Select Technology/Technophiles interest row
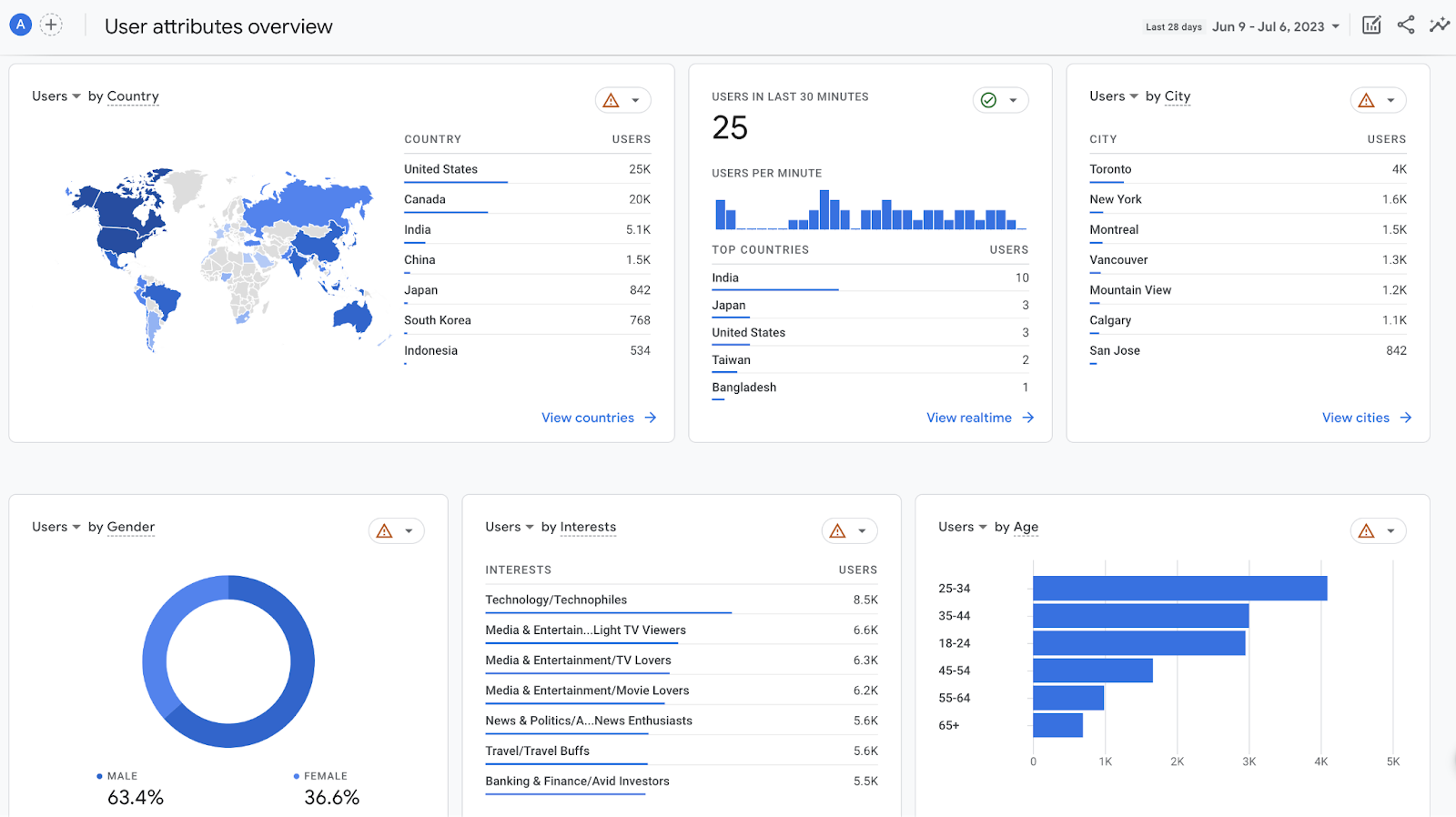Screen dimensions: 1456x817 click(682, 600)
